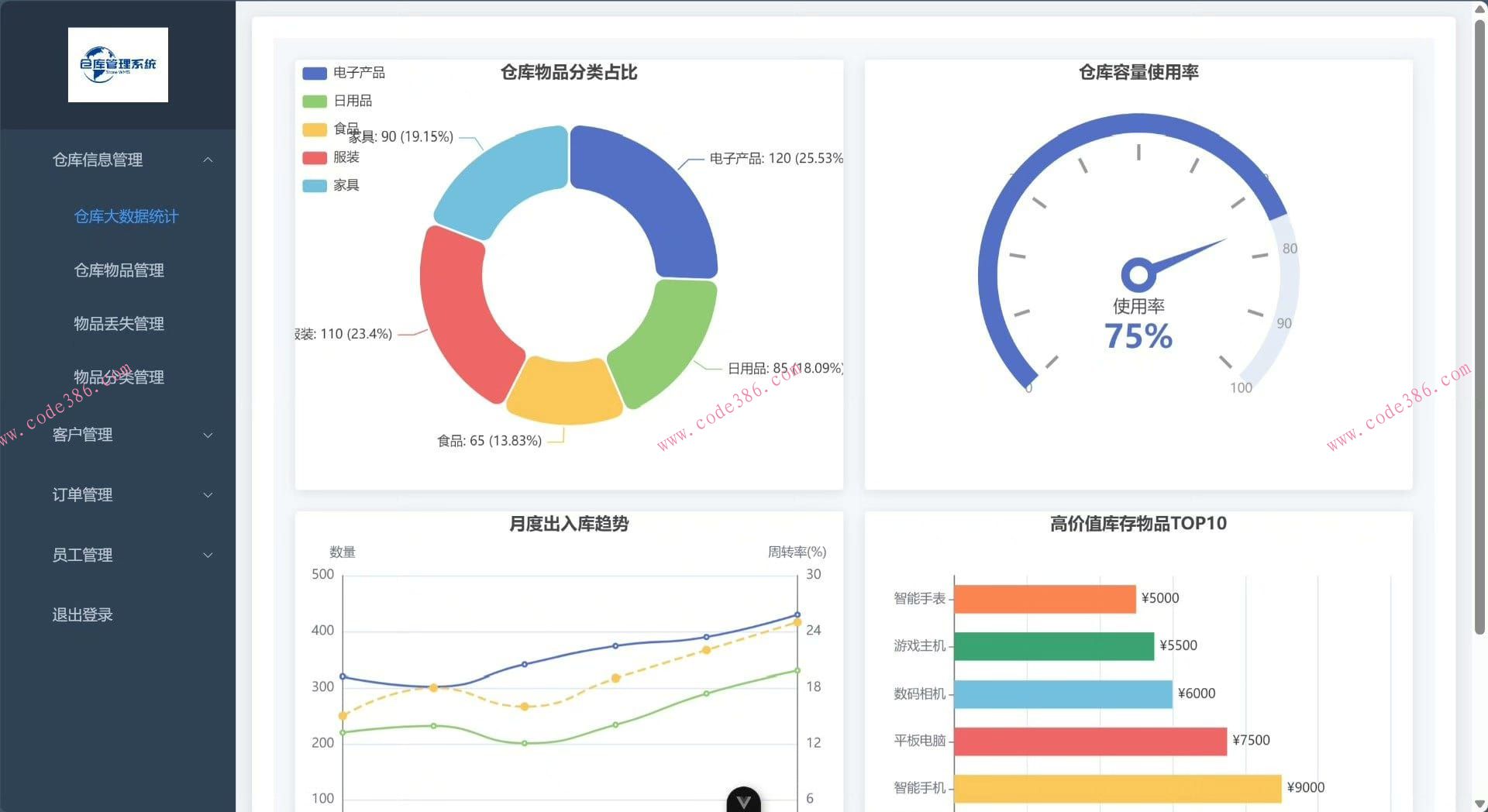Click the scrollbar up arrow
Image resolution: width=1488 pixels, height=812 pixels.
[1479, 8]
